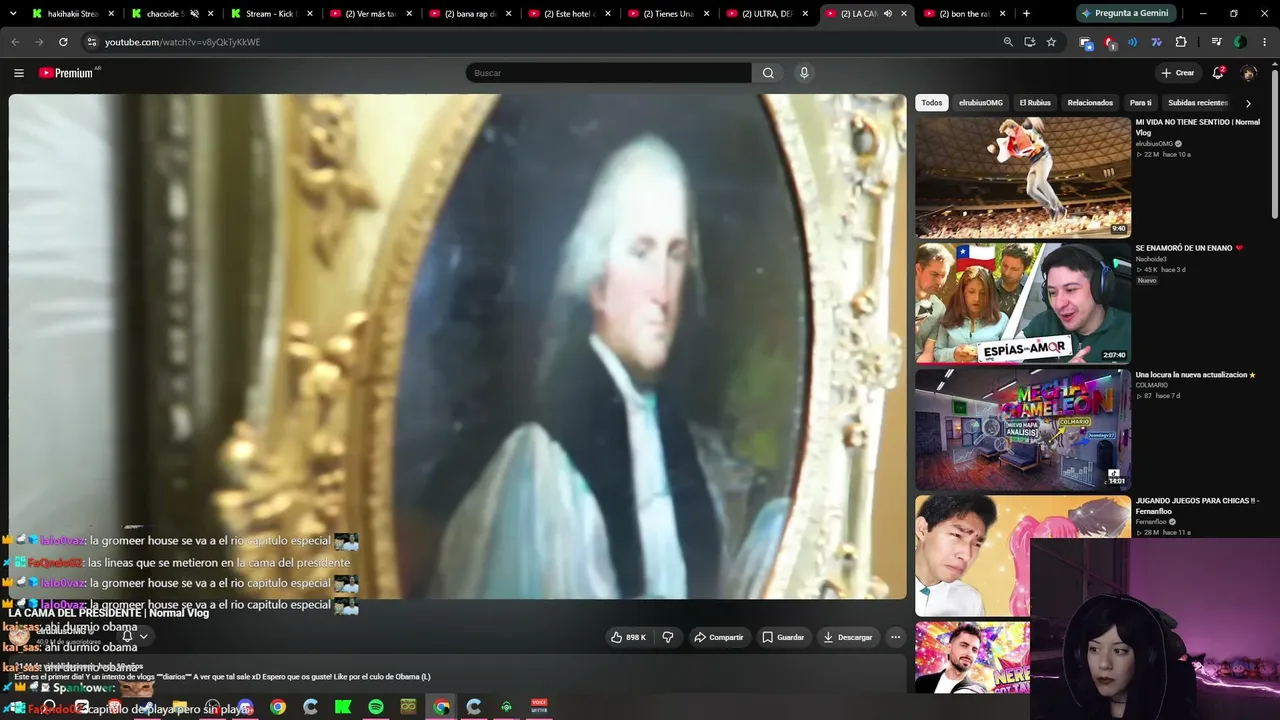Switch to the Este hotel browser tab

[570, 14]
